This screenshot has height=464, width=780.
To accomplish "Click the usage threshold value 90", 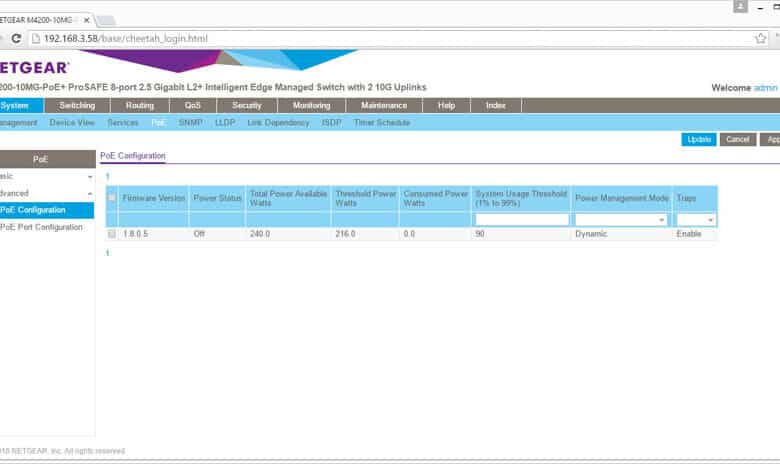I will tap(480, 234).
